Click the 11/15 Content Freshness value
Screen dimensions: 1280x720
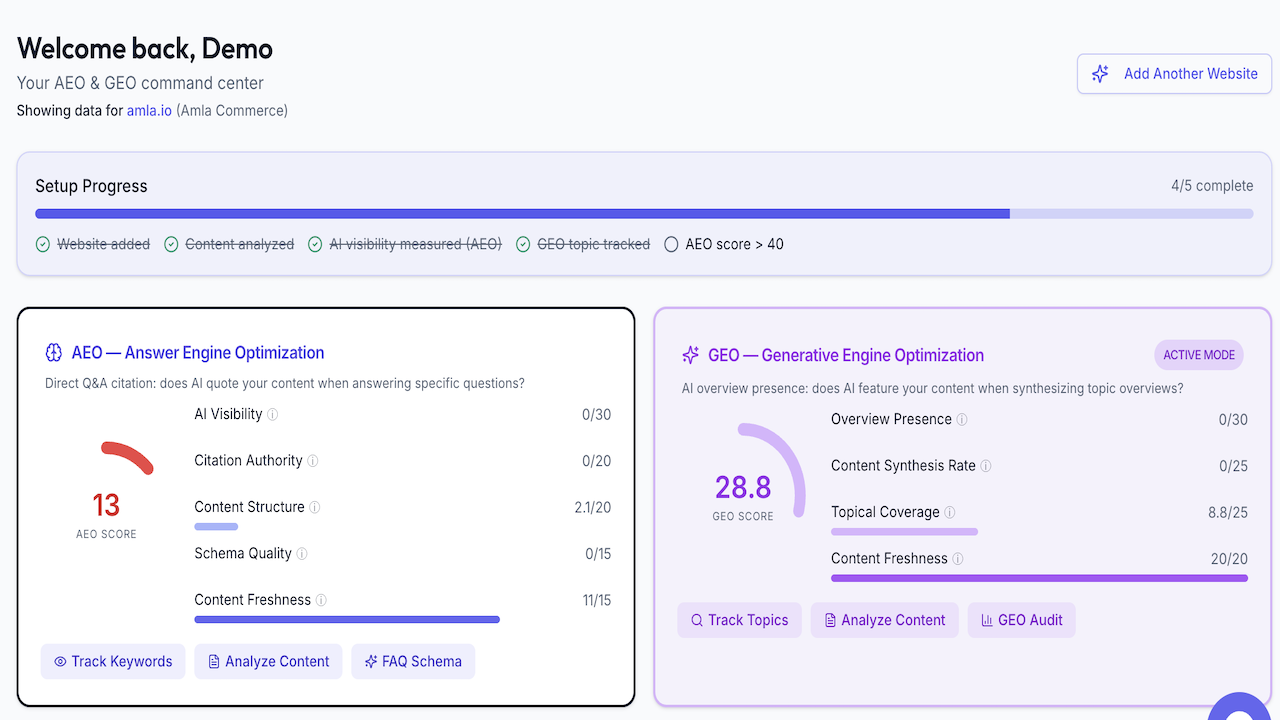pyautogui.click(x=597, y=601)
